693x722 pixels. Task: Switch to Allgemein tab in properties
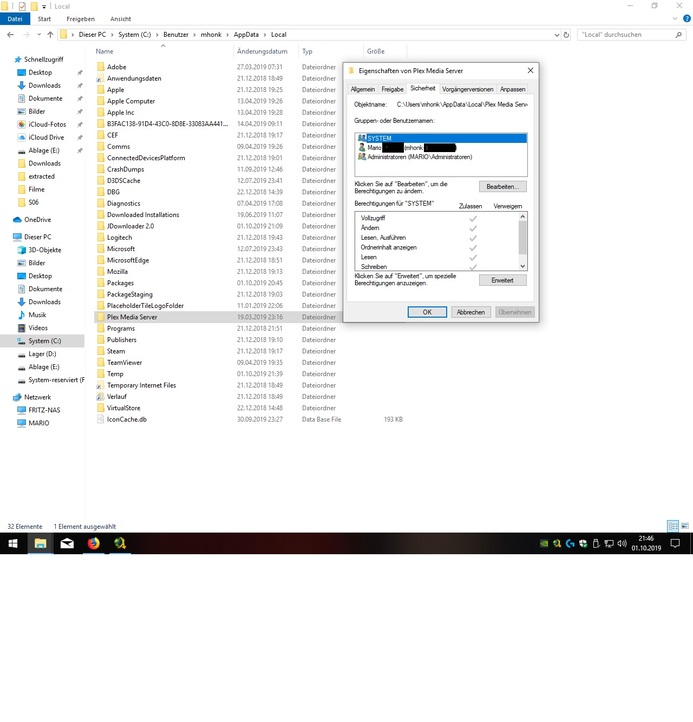pyautogui.click(x=362, y=89)
